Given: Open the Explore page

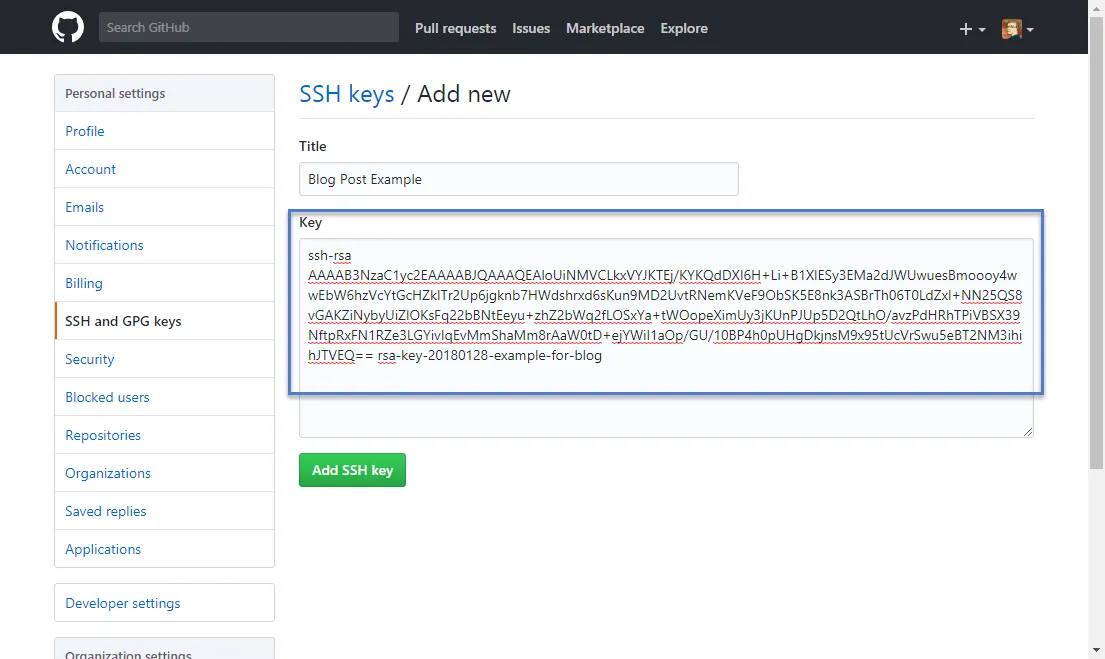Looking at the screenshot, I should point(684,28).
